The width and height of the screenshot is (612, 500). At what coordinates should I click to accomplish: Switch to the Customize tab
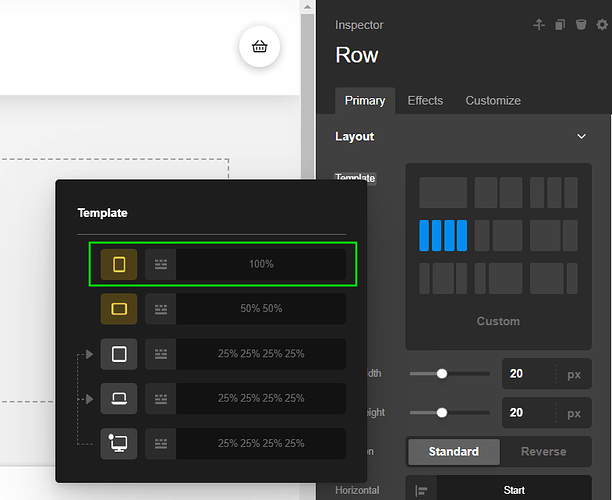[x=493, y=100]
